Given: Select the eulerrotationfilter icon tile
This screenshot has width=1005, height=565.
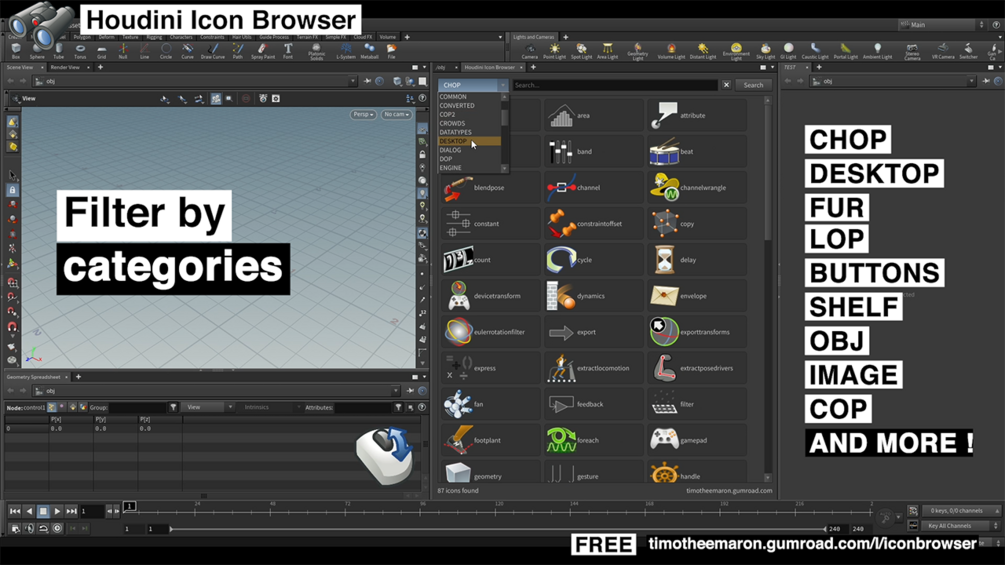Looking at the screenshot, I should 491,332.
